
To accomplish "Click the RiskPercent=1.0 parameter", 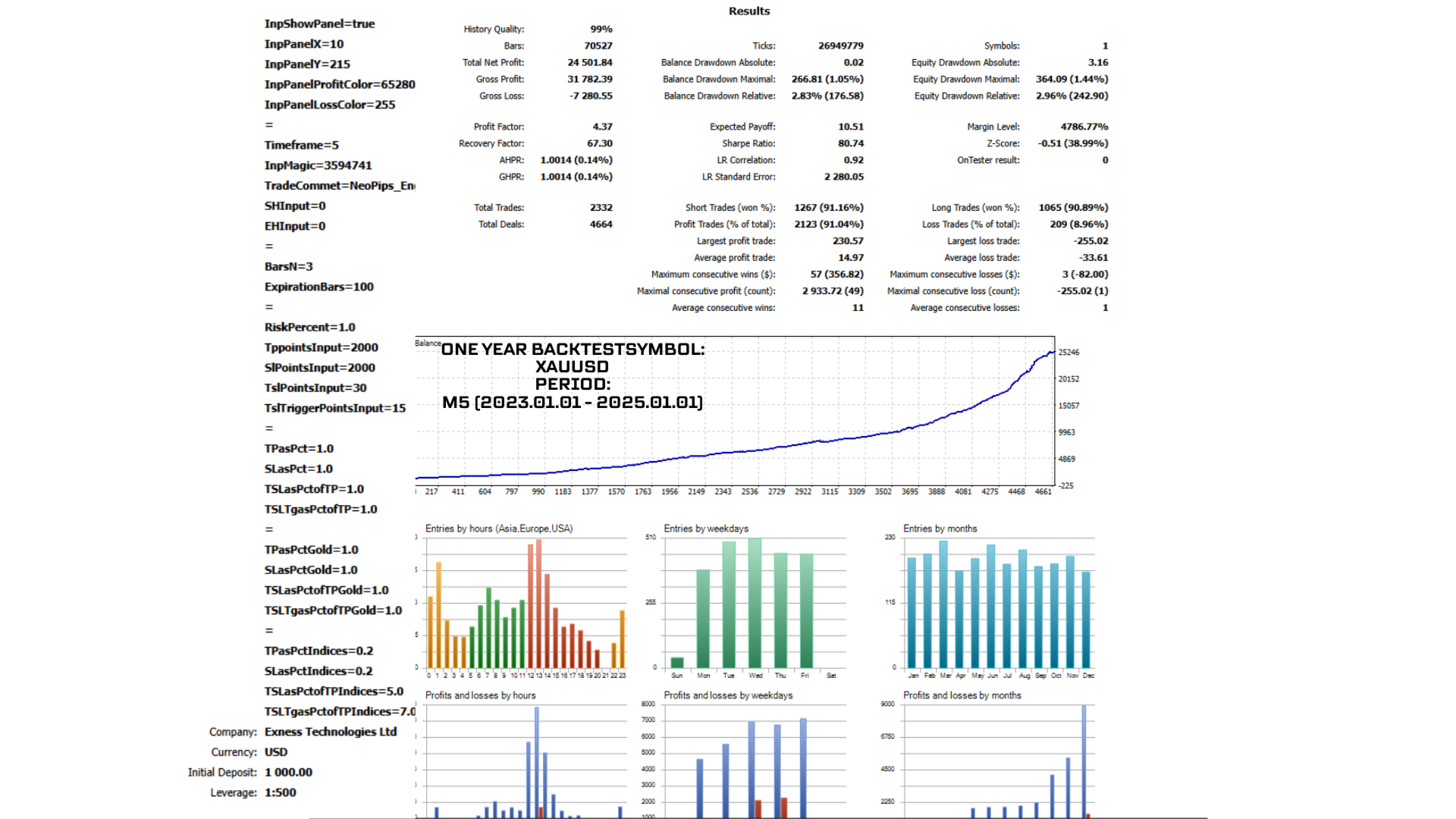I will point(309,328).
